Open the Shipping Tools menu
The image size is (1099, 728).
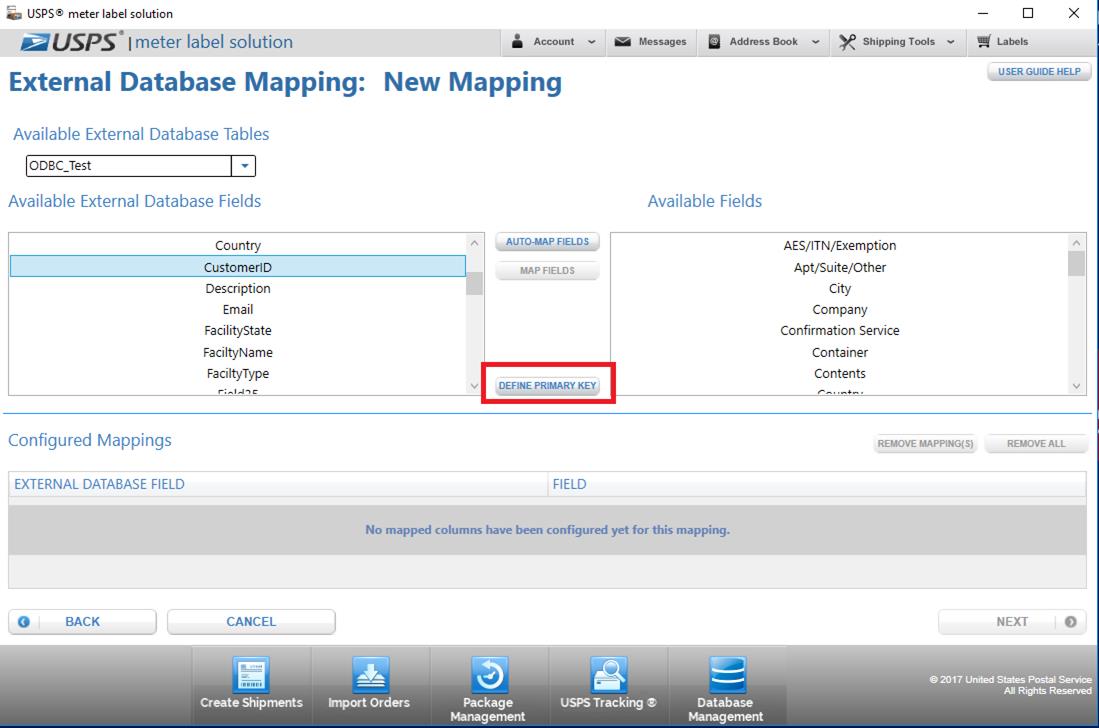[x=898, y=42]
